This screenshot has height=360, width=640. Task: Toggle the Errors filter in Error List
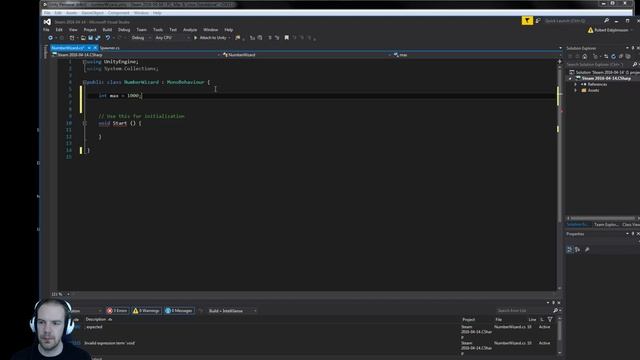click(117, 311)
